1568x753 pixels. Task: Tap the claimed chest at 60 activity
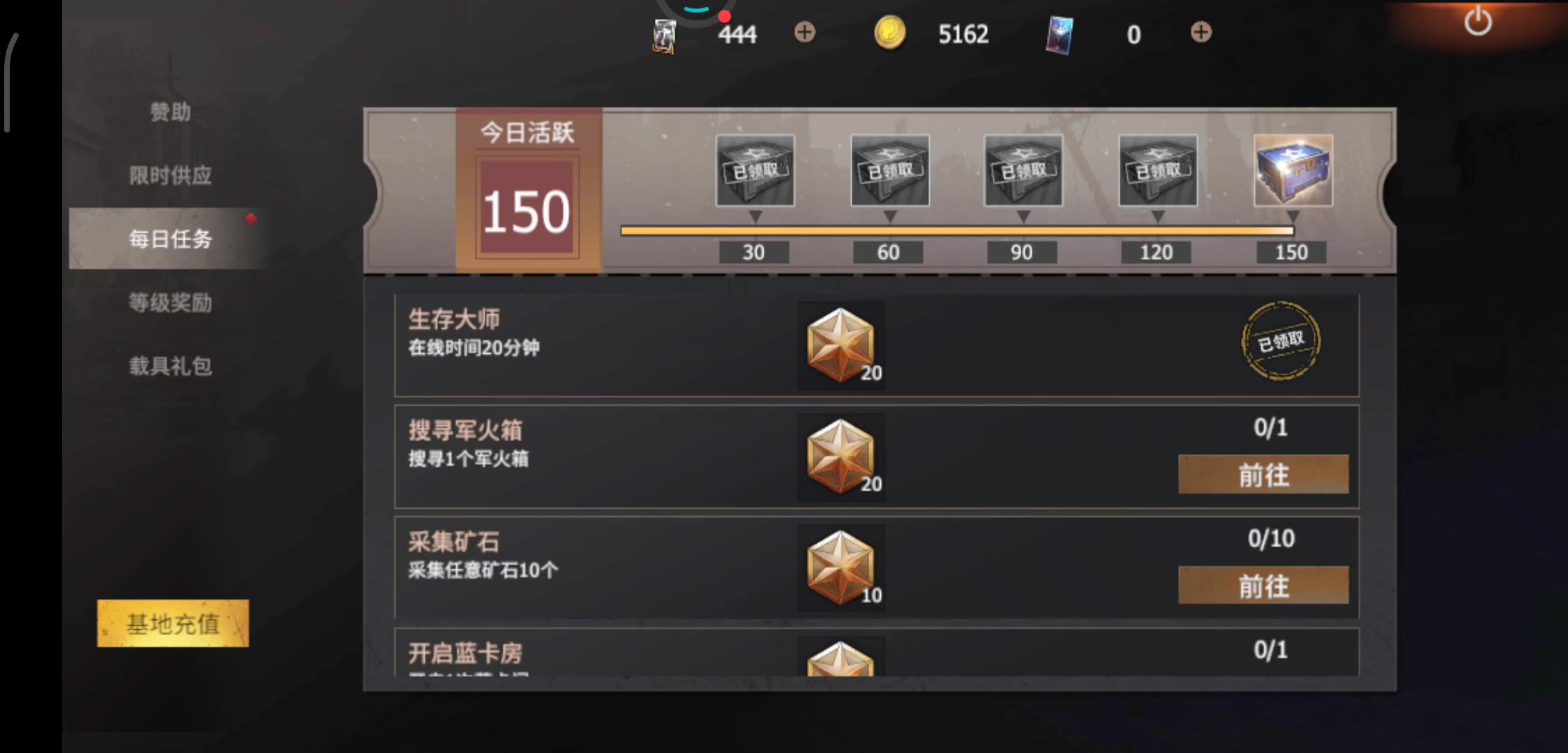coord(890,171)
